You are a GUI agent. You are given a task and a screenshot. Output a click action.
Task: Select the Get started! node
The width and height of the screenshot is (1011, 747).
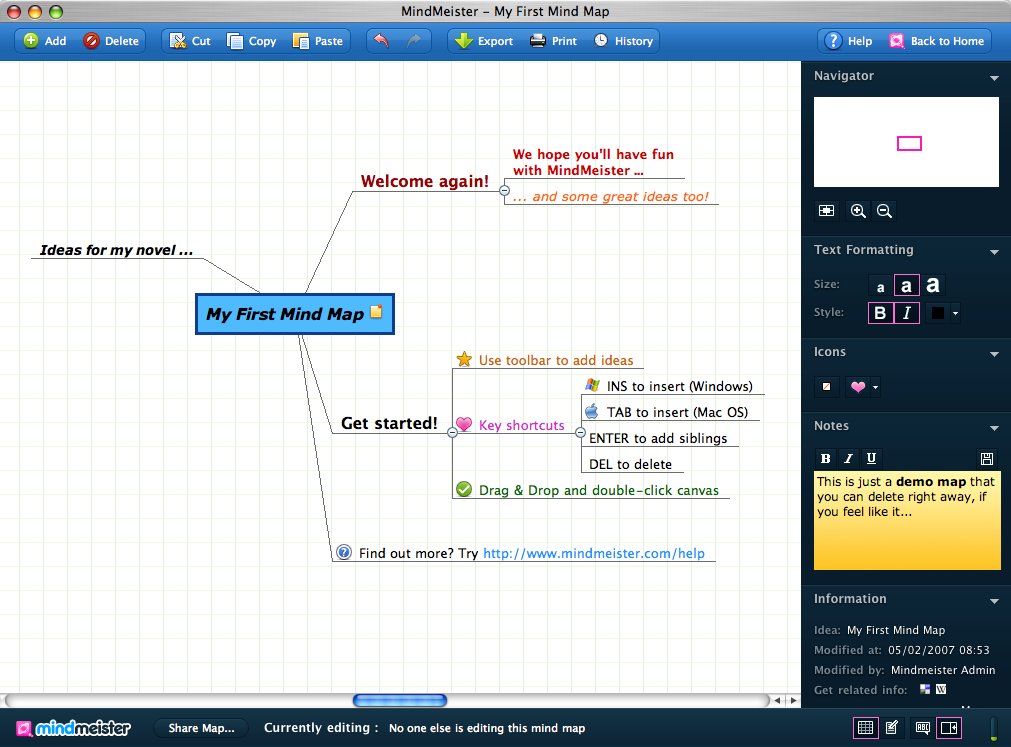(389, 423)
